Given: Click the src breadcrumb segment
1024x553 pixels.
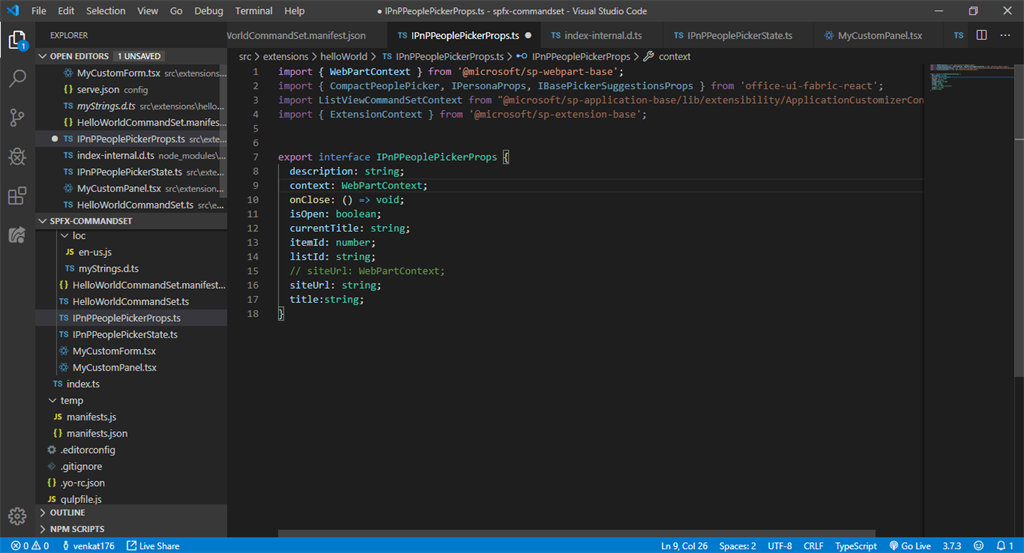Looking at the screenshot, I should [244, 57].
